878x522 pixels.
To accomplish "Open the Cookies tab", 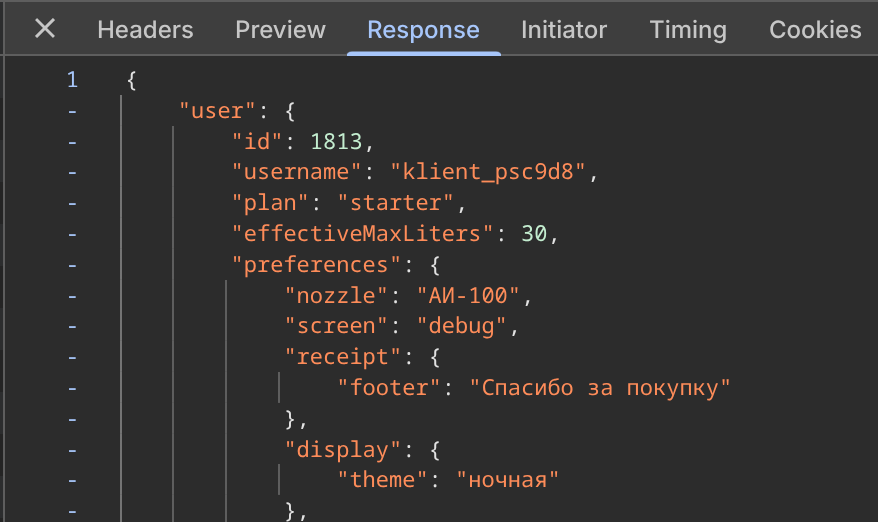I will pos(815,30).
